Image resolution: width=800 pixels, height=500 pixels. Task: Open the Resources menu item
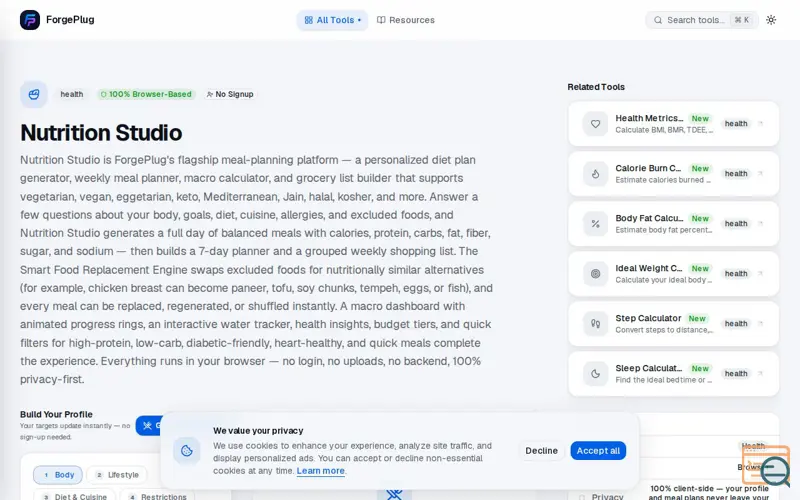tap(406, 20)
